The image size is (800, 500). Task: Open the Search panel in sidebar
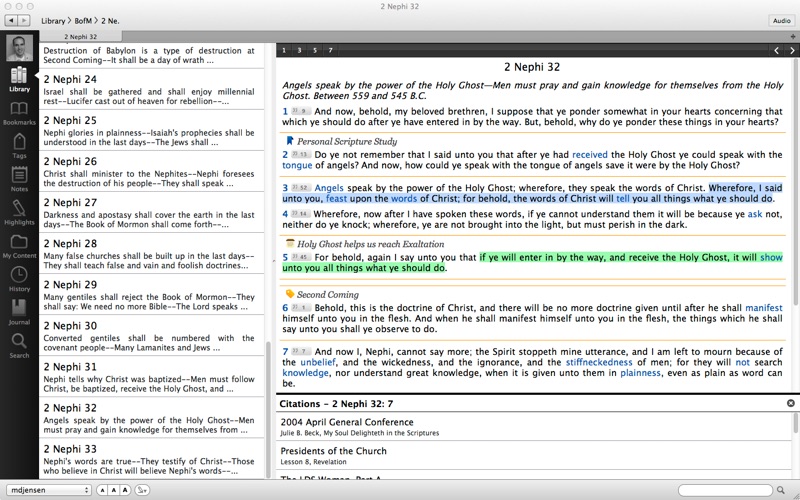coord(18,345)
